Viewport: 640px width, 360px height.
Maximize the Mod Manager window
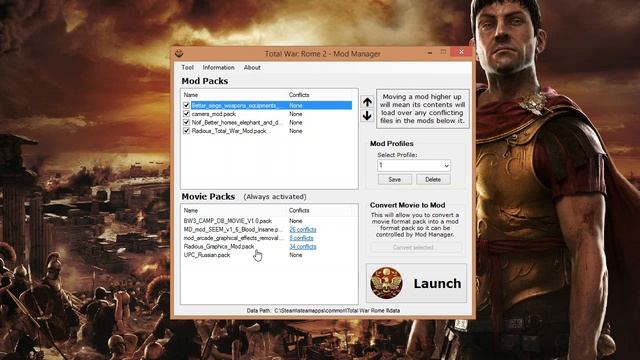coord(443,52)
